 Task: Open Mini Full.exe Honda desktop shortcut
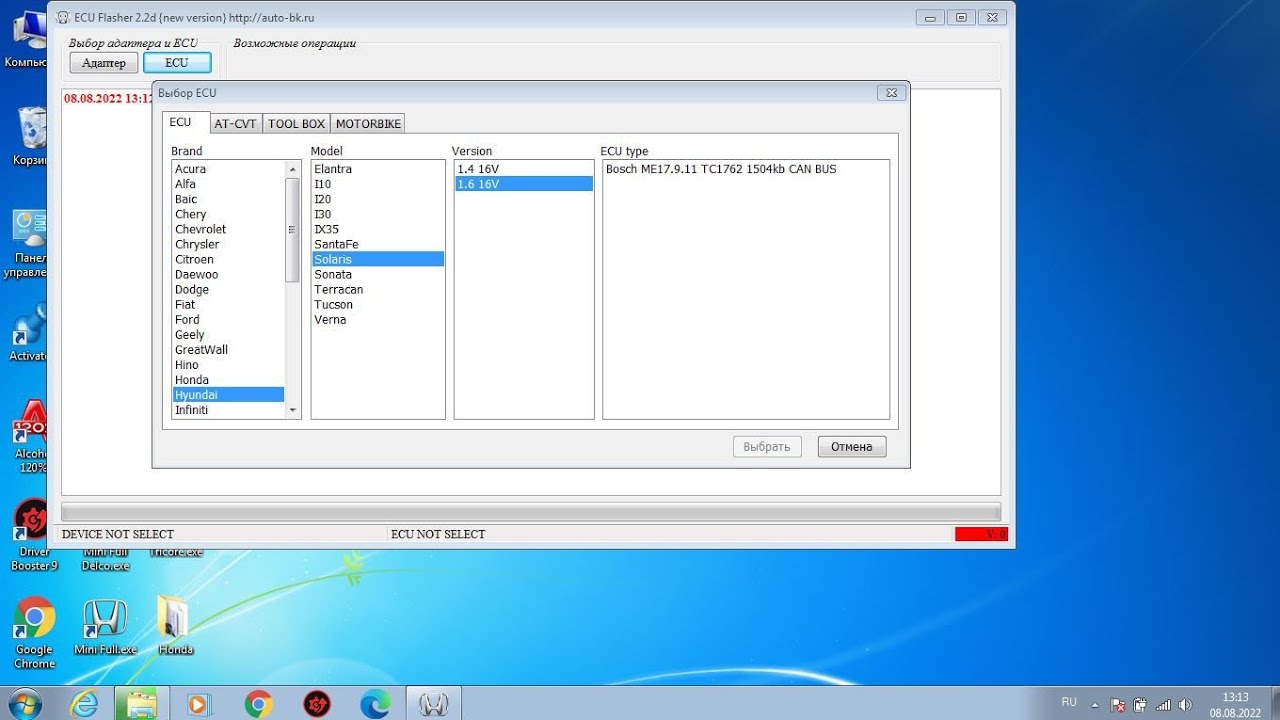(104, 627)
